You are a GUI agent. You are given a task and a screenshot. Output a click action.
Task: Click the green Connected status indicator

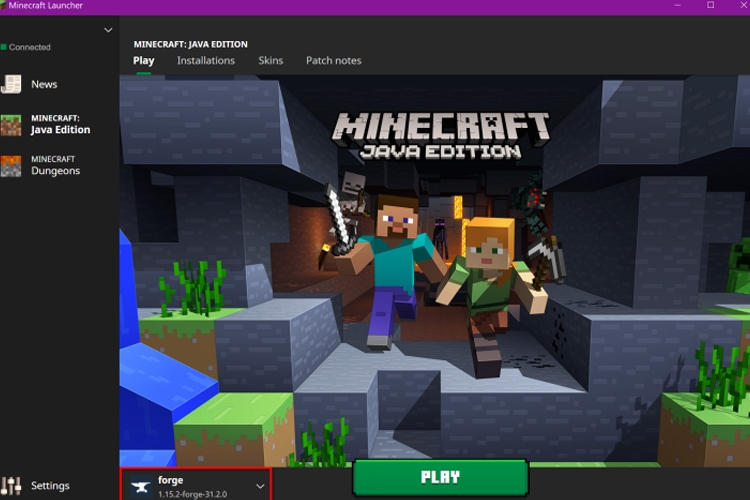click(4, 47)
